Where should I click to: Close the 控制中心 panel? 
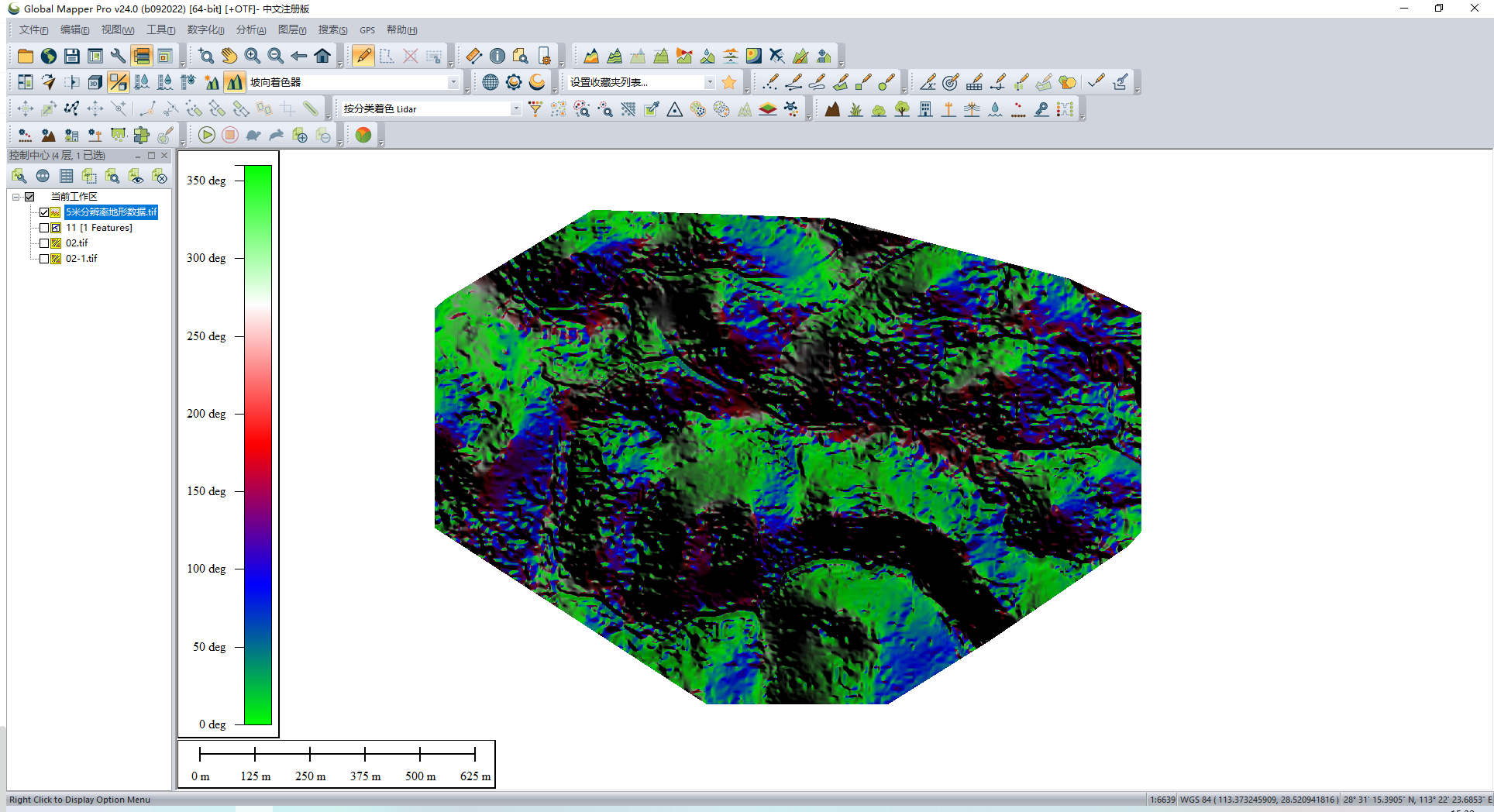tap(164, 156)
